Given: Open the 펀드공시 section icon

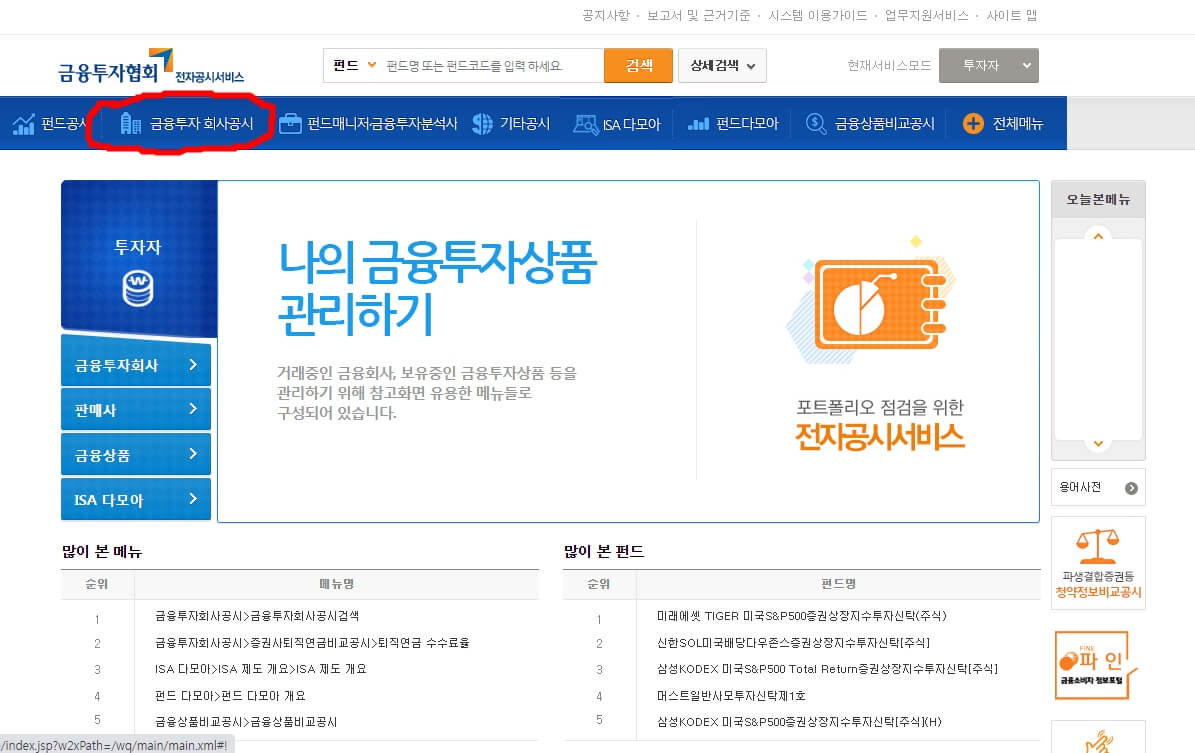Looking at the screenshot, I should coord(28,122).
